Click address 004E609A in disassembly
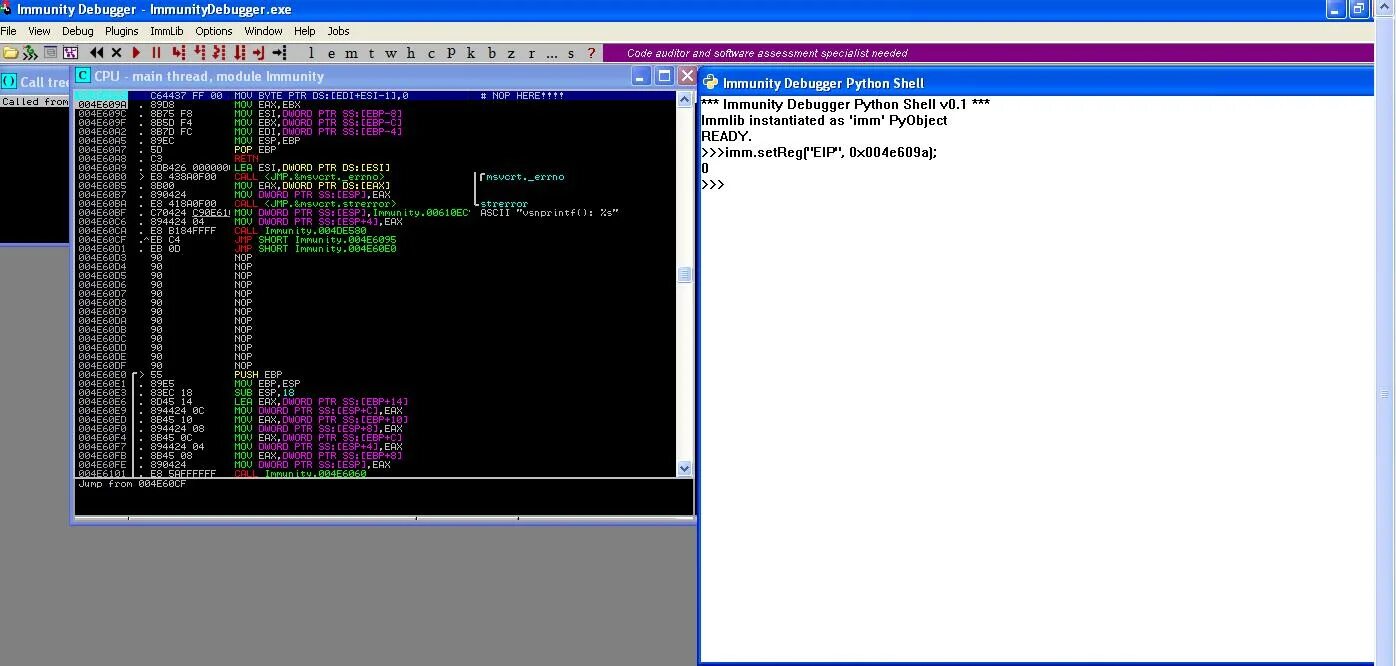1396x666 pixels. (x=102, y=104)
